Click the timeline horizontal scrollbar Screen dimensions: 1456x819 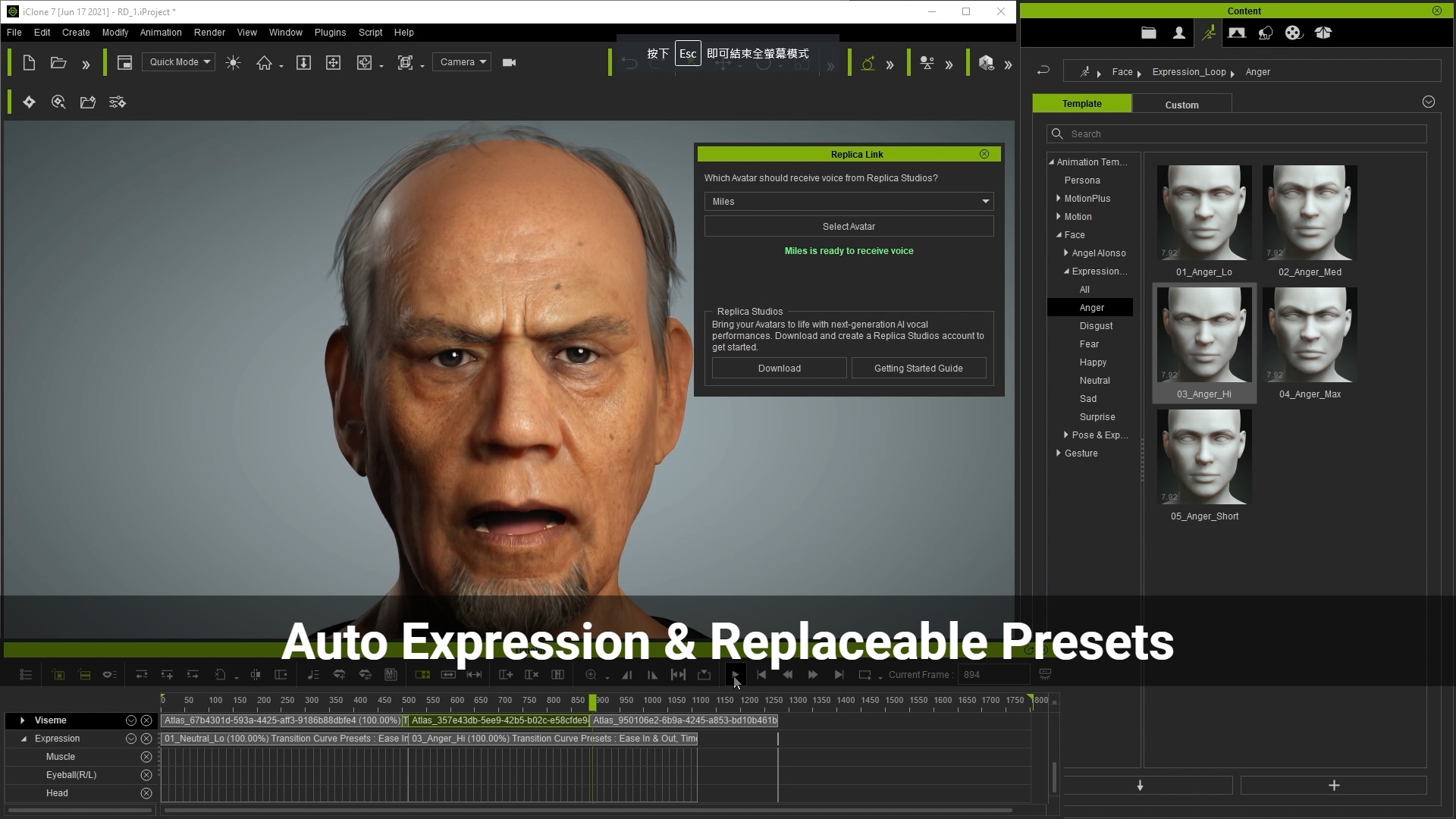tap(588, 811)
